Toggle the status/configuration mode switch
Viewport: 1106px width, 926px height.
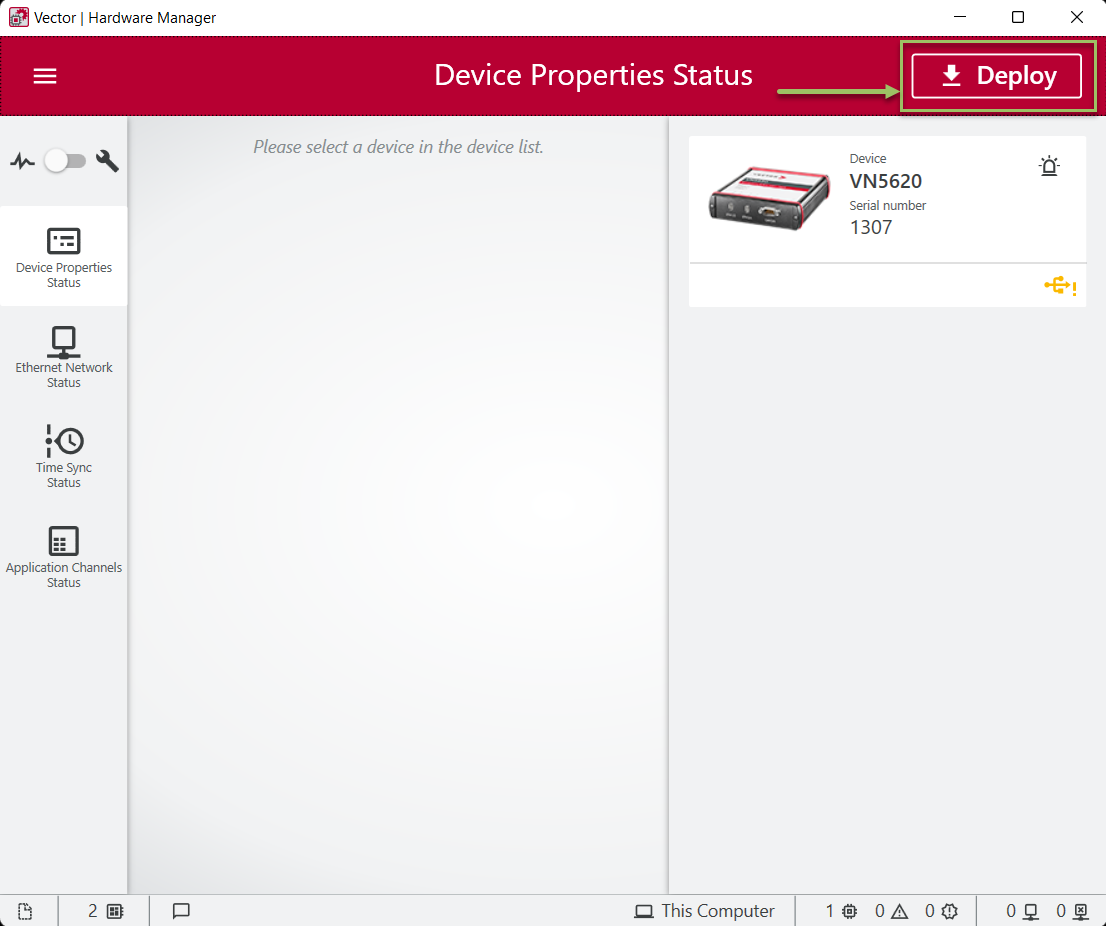(x=64, y=161)
